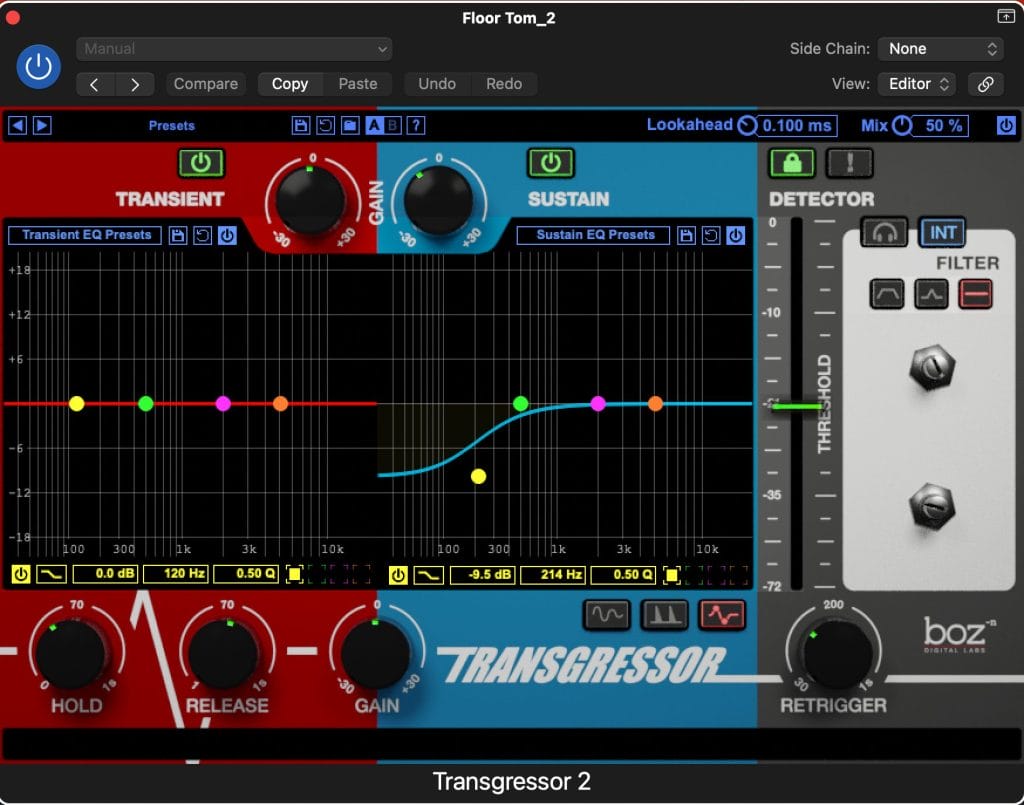Open the Transient EQ Presets menu
Screen dimensions: 1024x805
(x=86, y=235)
